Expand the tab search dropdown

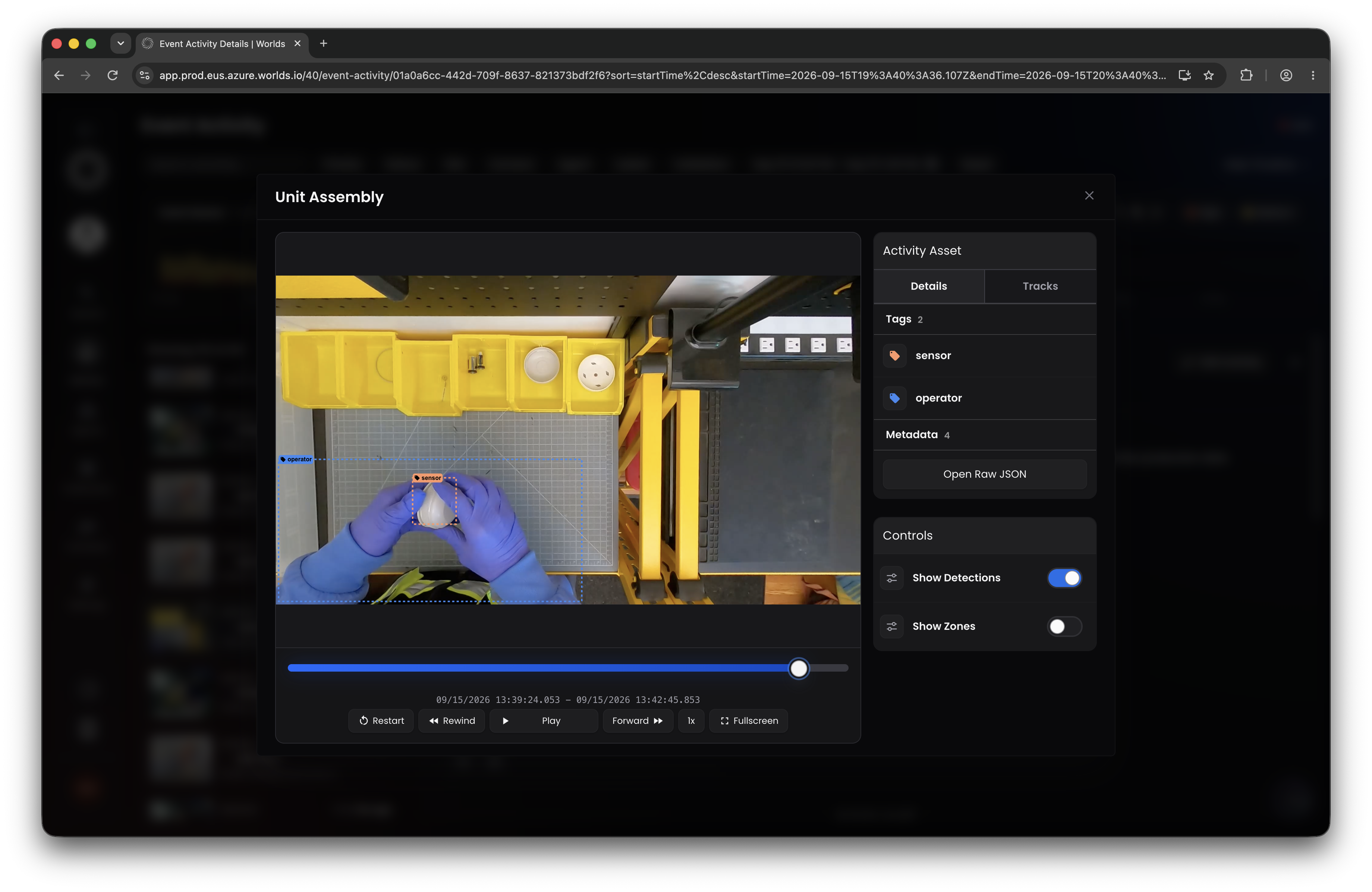tap(120, 43)
